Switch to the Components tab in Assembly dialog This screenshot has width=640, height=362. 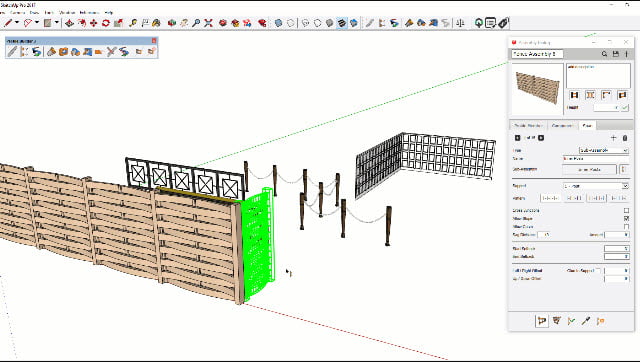(x=562, y=125)
